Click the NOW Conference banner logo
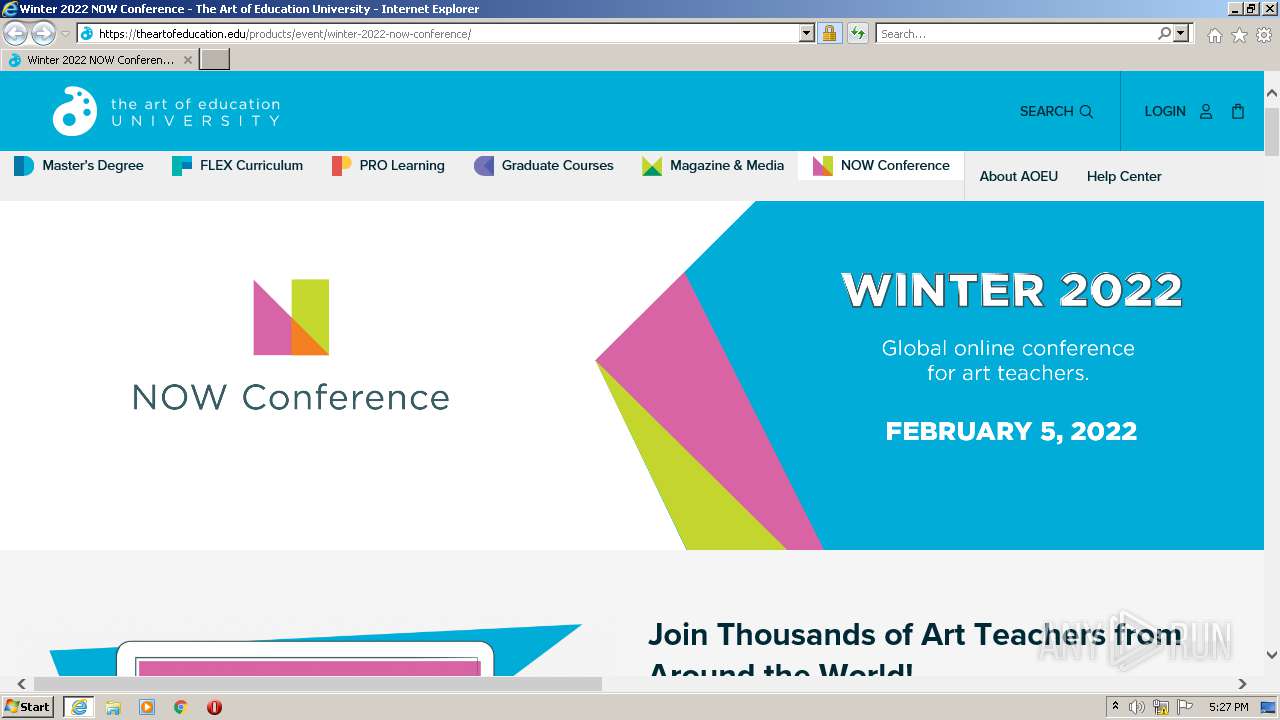The image size is (1280, 720). 291,345
